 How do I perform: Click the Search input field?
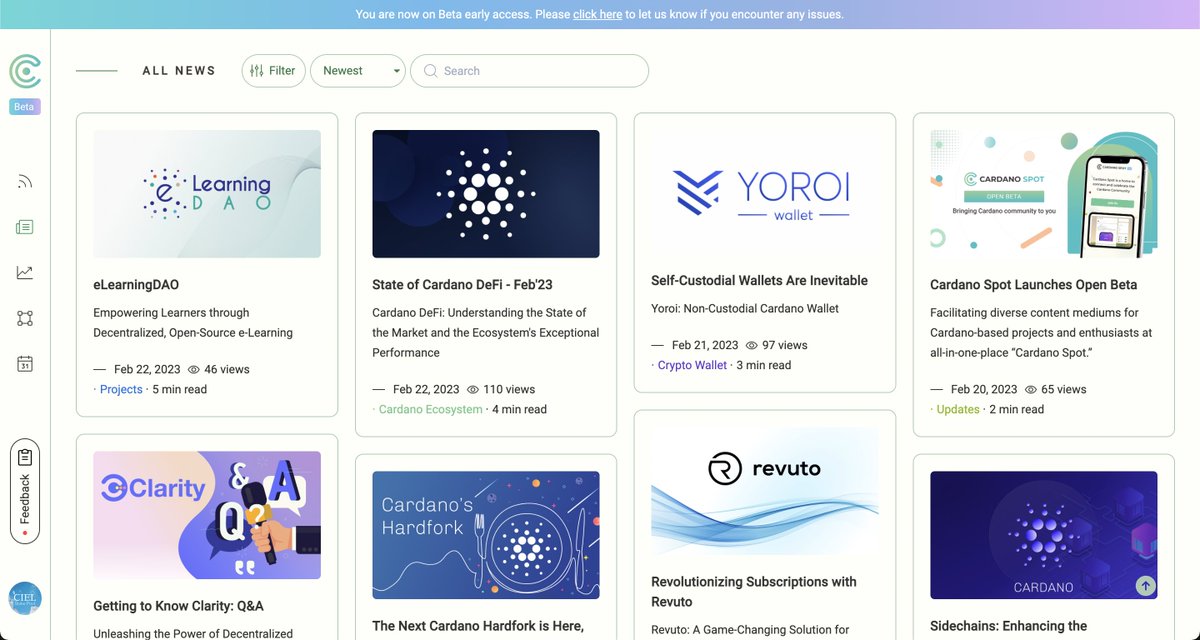[x=529, y=71]
